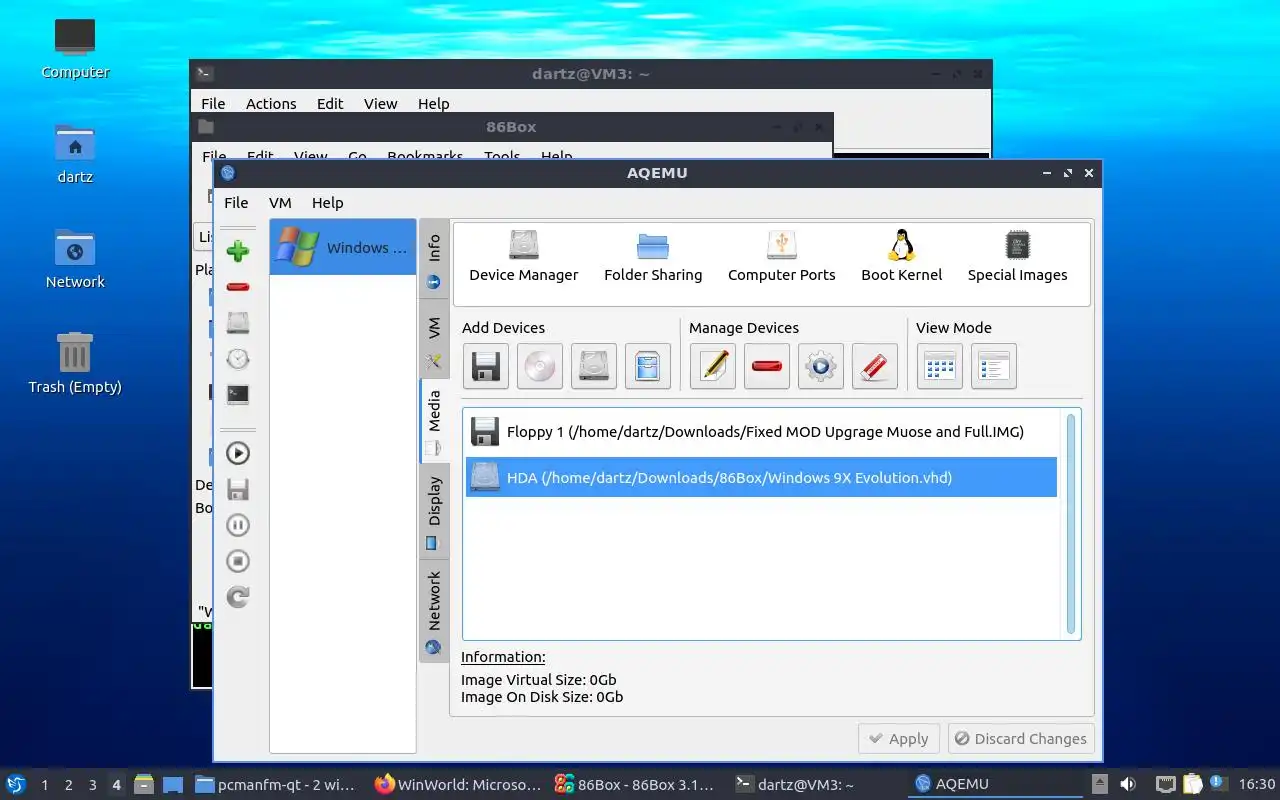This screenshot has height=800, width=1280.
Task: Switch to workspace 2 in taskbar
Action: (68, 785)
